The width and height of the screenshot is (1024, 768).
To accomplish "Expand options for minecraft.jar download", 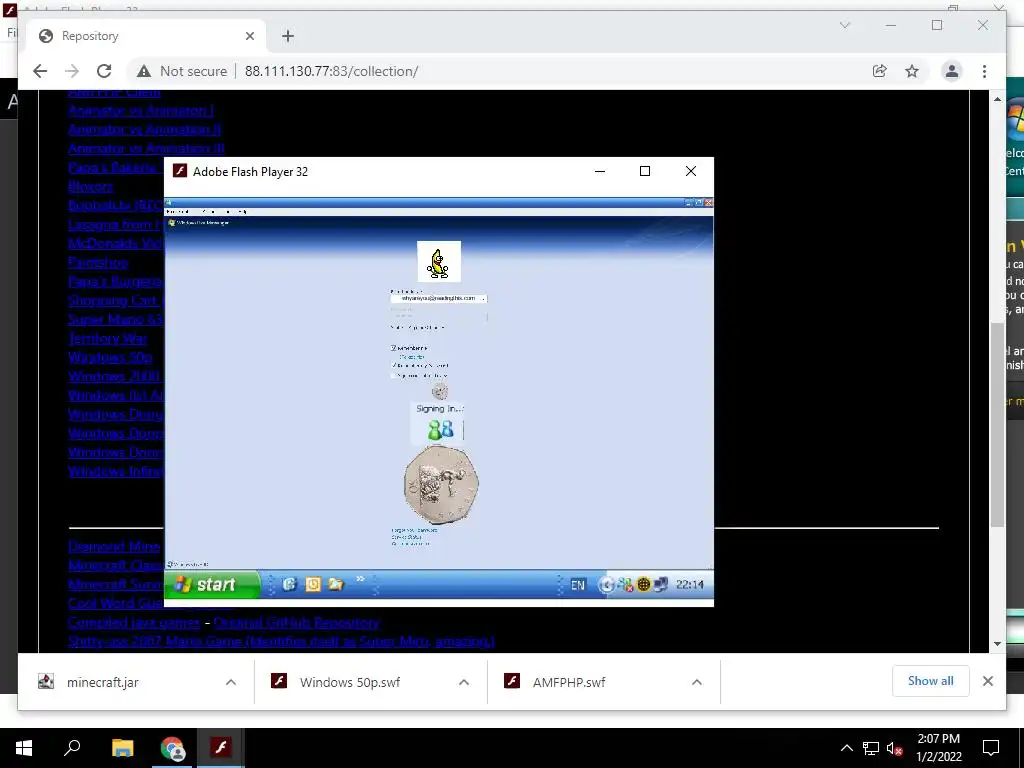I will click(x=231, y=682).
